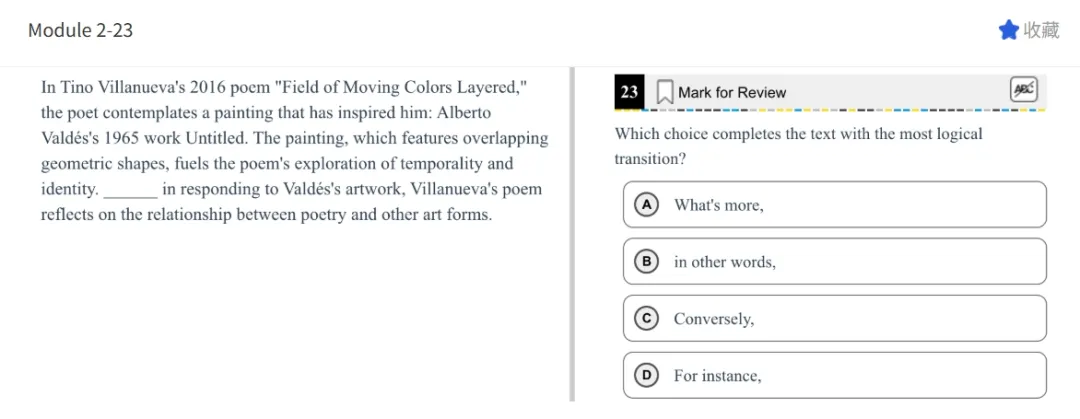The width and height of the screenshot is (1080, 419).
Task: Choose the answer "in other words,"
Action: pyautogui.click(x=724, y=262)
